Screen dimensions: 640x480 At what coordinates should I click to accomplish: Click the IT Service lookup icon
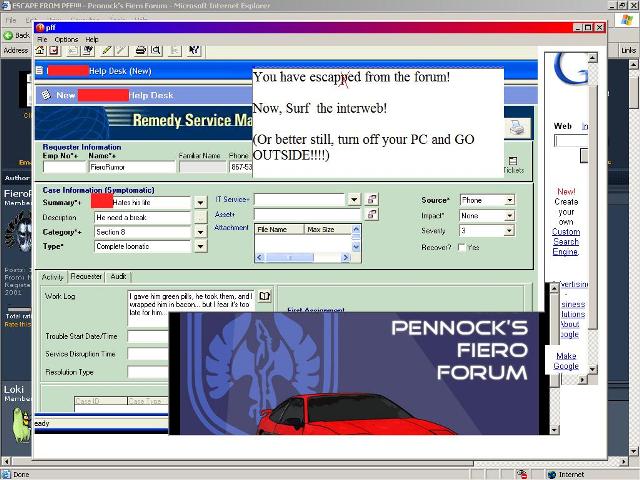(372, 200)
